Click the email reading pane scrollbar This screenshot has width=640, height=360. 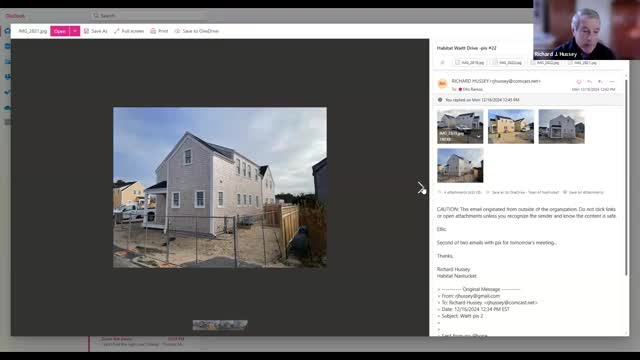tap(626, 176)
